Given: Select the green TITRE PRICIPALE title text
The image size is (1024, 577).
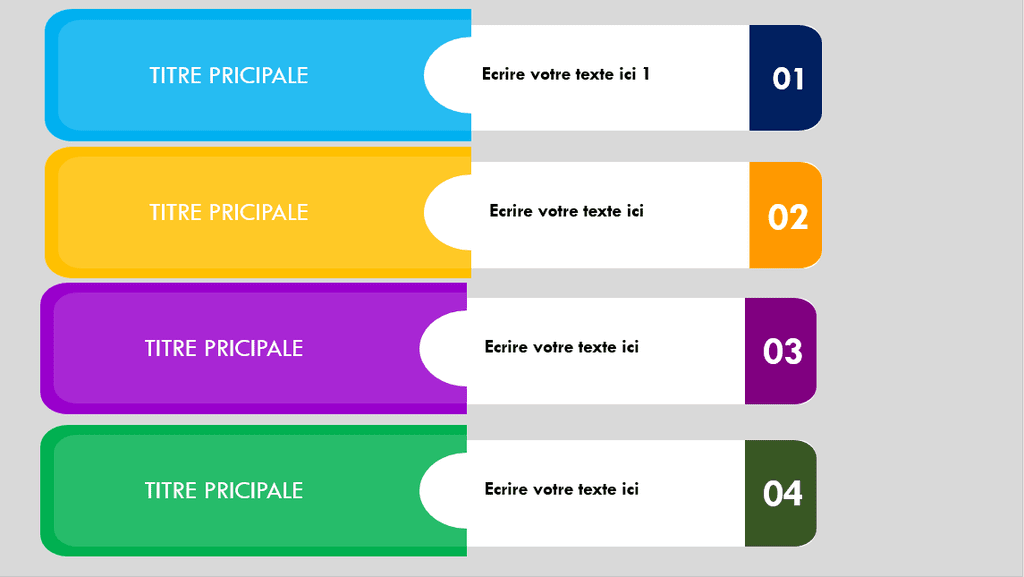Looking at the screenshot, I should [224, 490].
